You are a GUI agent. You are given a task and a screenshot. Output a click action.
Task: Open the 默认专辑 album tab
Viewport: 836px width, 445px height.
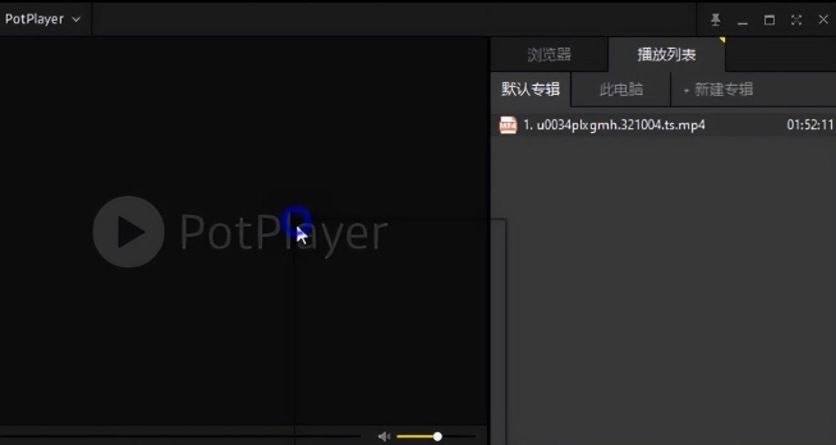530,89
